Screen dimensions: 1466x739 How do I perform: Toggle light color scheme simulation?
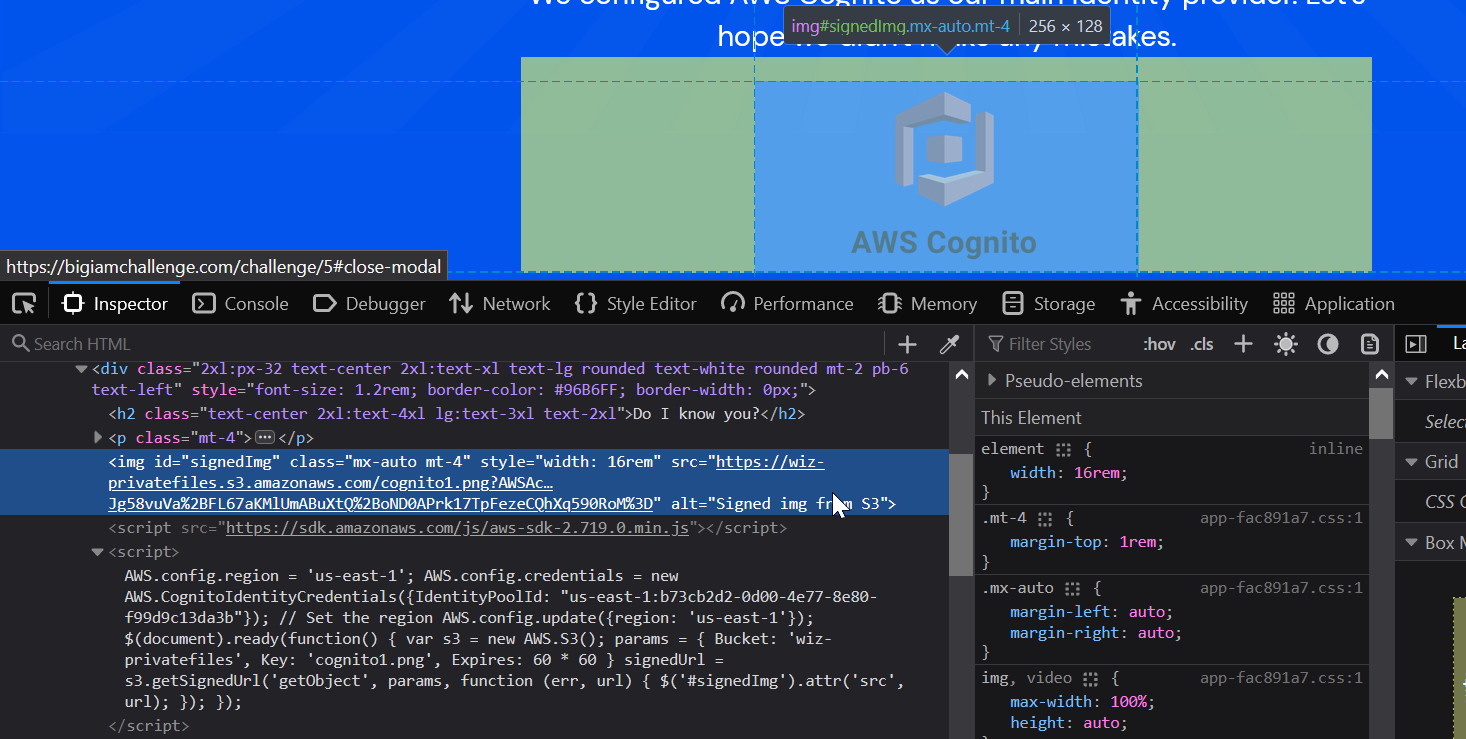[1285, 344]
